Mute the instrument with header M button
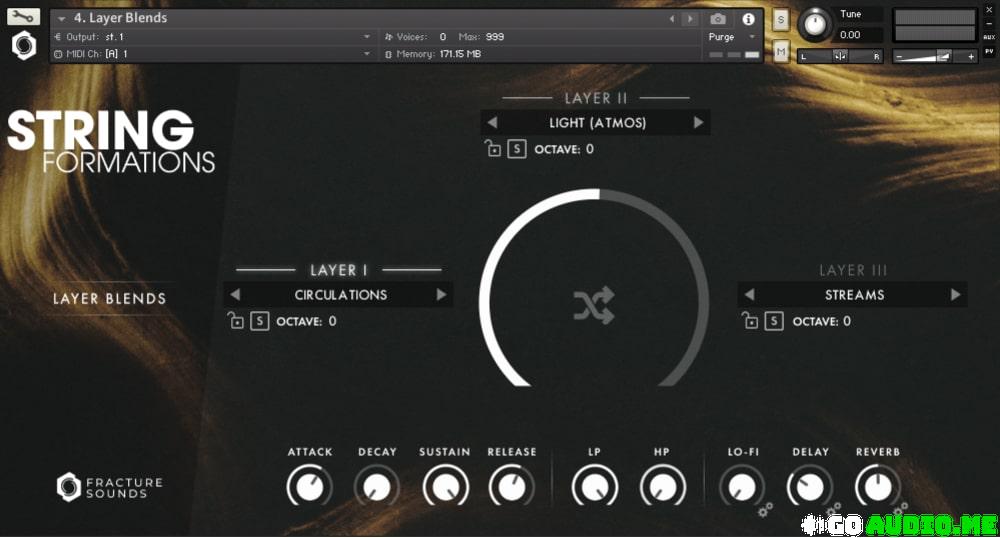Viewport: 1000px width, 538px height. 781,51
